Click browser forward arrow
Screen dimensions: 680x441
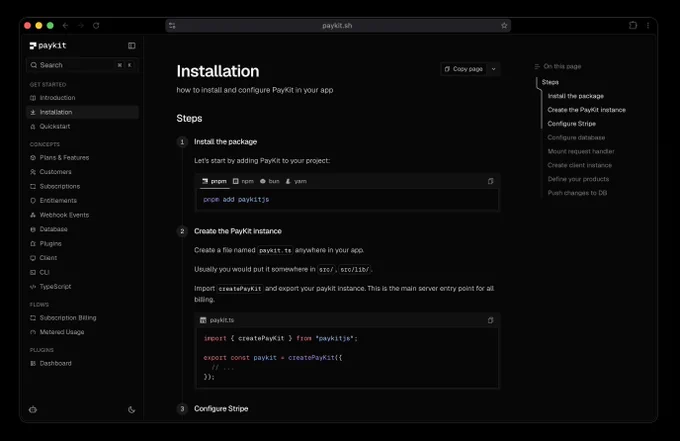pyautogui.click(x=81, y=26)
